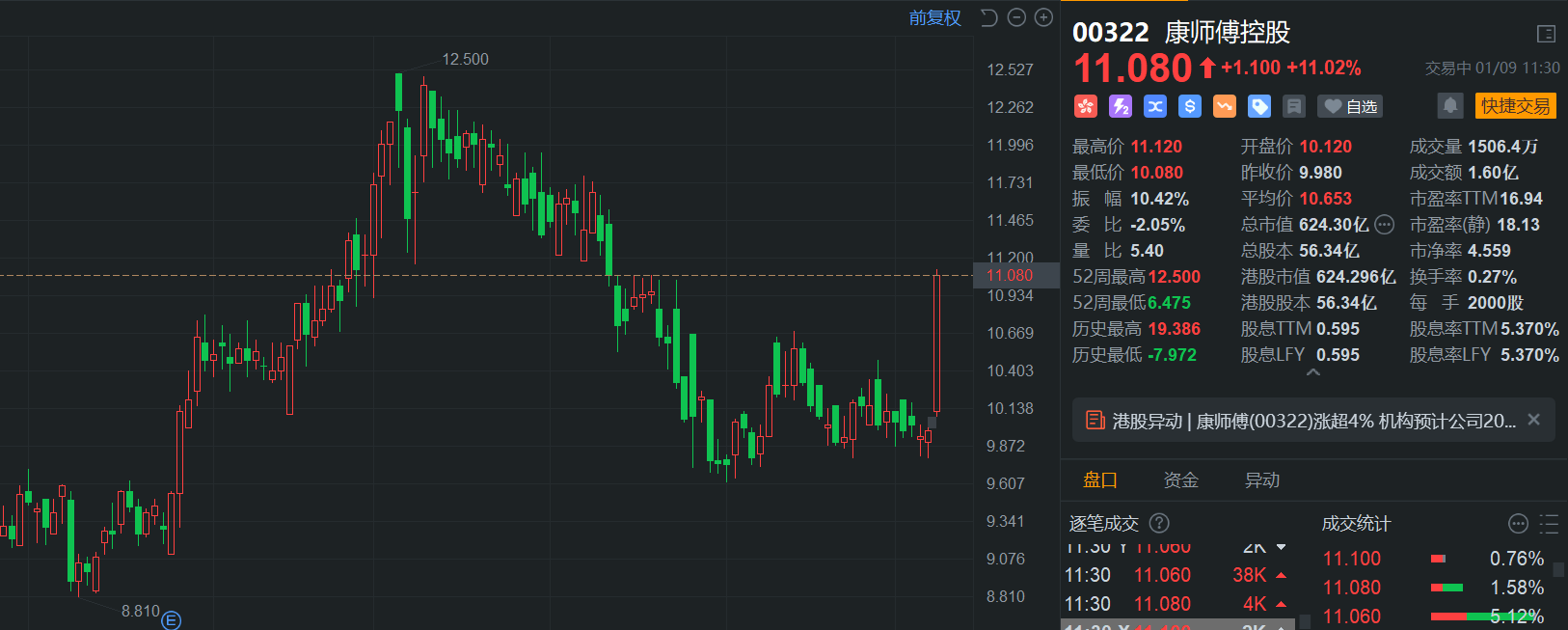The image size is (1568, 630).
Task: Click the blue price tag icon
Action: point(1259,106)
